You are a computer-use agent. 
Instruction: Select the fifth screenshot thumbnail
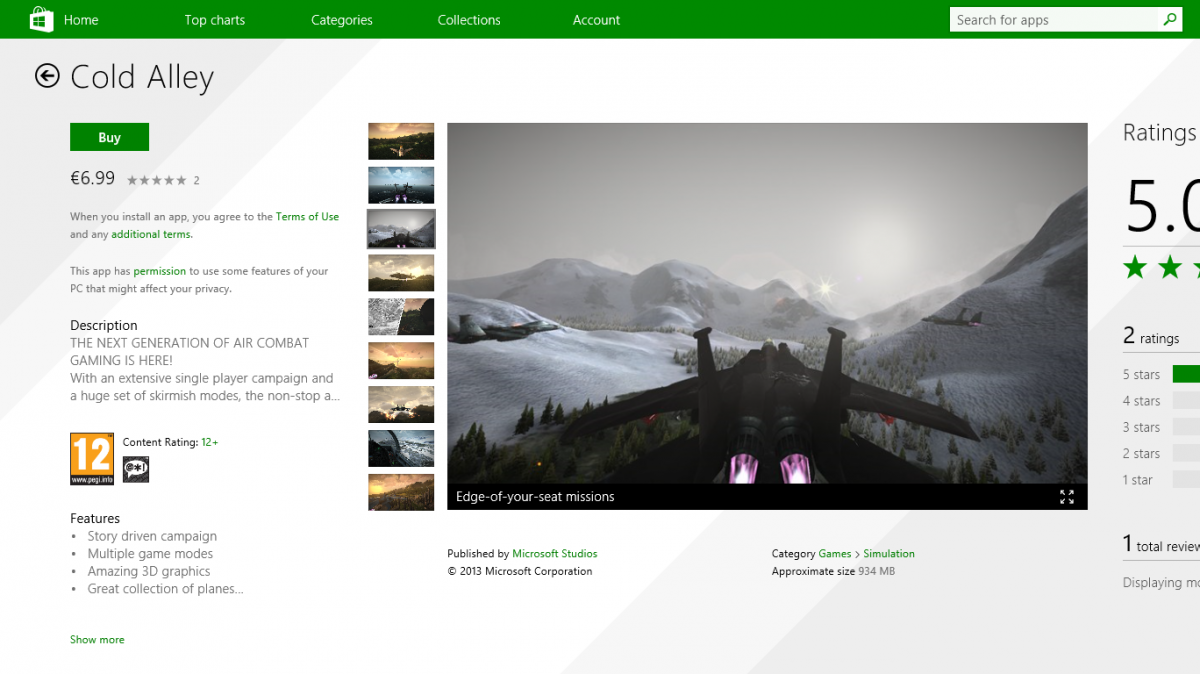click(x=401, y=317)
